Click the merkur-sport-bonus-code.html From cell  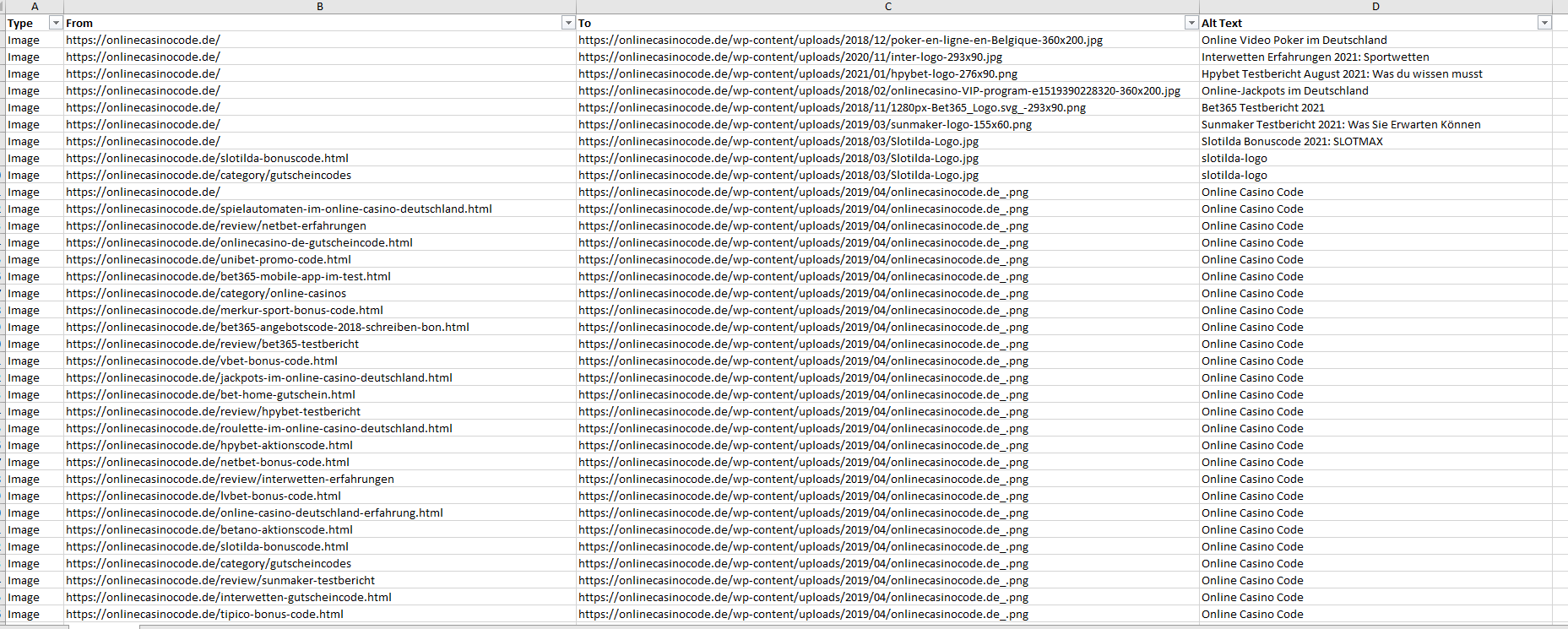tap(225, 310)
